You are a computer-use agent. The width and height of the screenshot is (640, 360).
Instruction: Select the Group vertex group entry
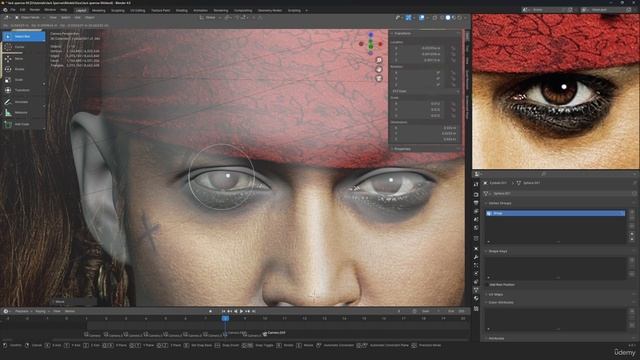coord(555,213)
